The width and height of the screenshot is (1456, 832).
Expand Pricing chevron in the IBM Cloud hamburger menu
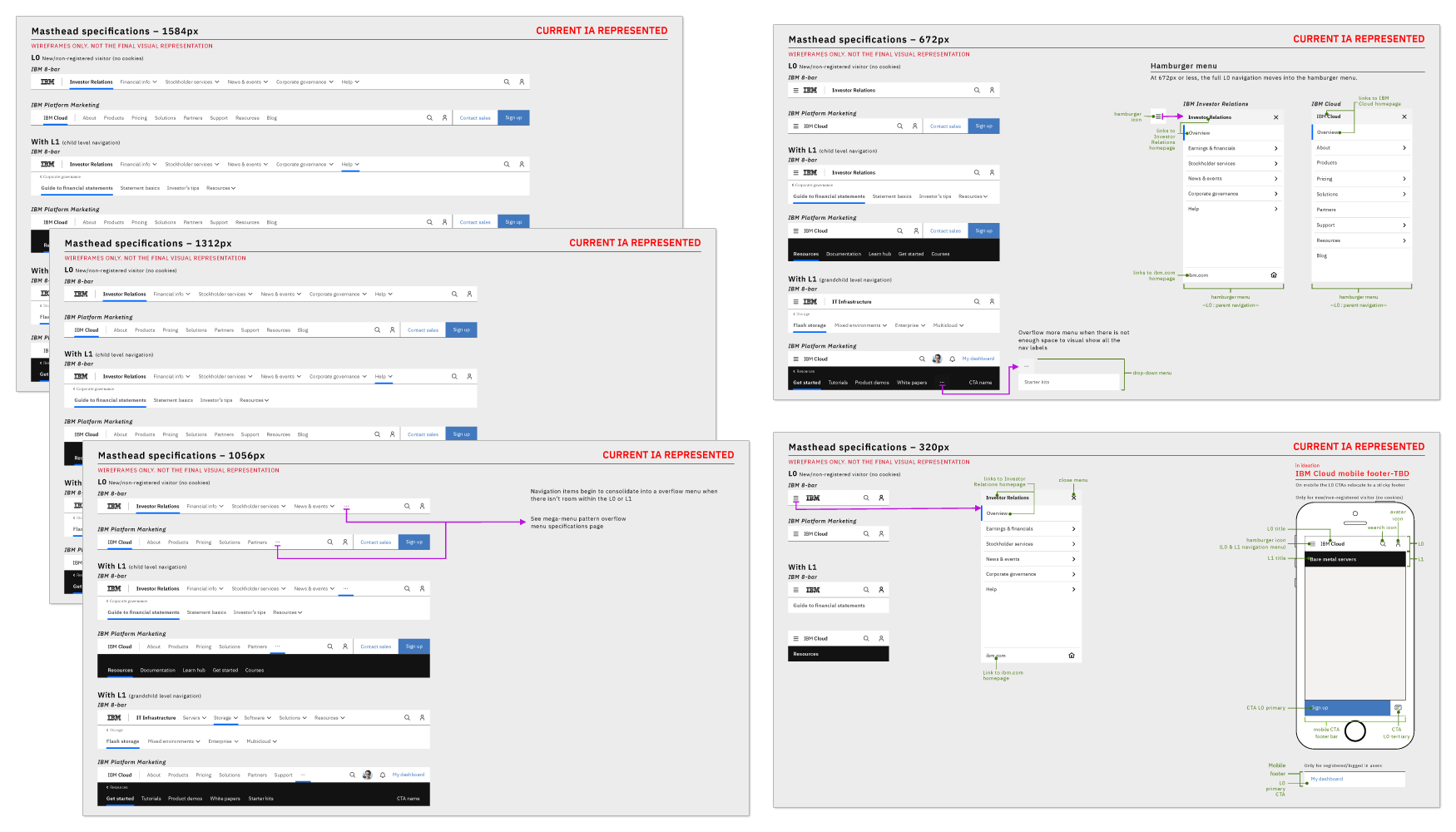tap(1404, 179)
